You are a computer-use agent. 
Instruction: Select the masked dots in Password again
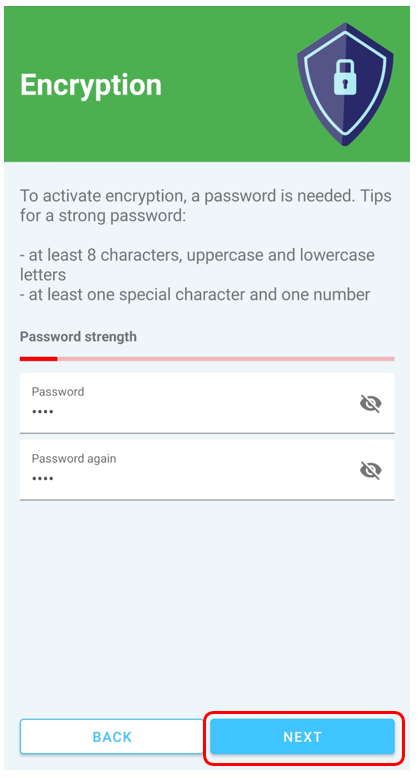43,479
